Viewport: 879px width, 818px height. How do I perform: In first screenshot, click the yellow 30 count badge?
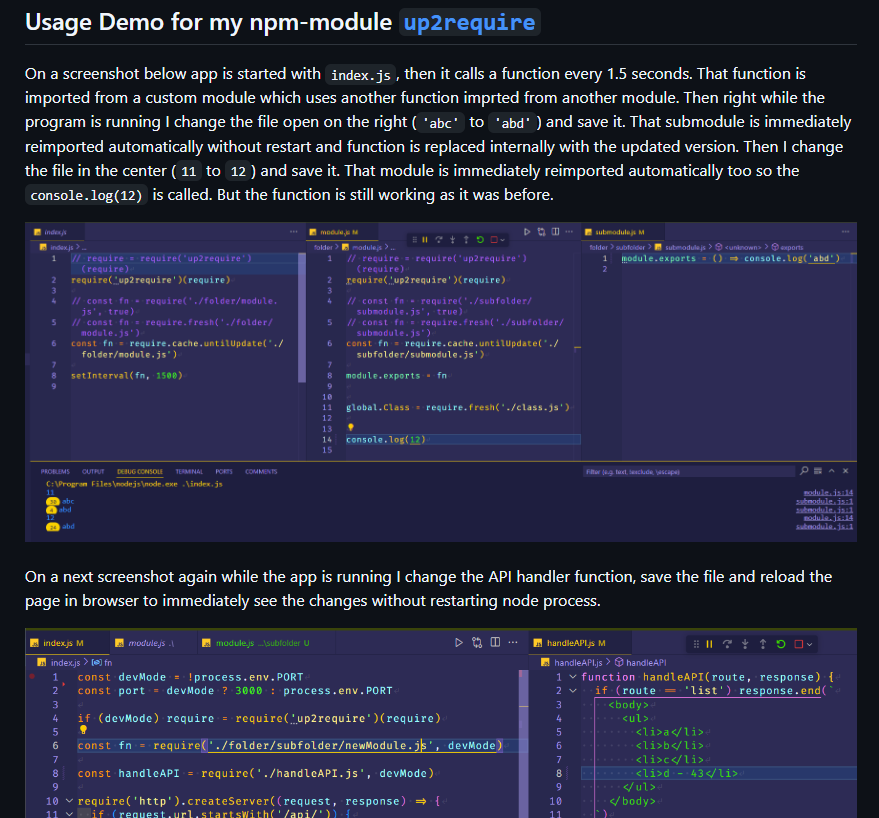[x=53, y=502]
